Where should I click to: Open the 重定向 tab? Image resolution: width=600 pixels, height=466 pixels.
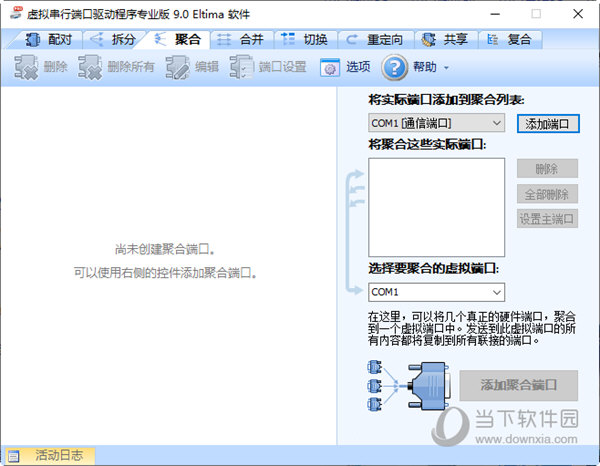(x=377, y=40)
